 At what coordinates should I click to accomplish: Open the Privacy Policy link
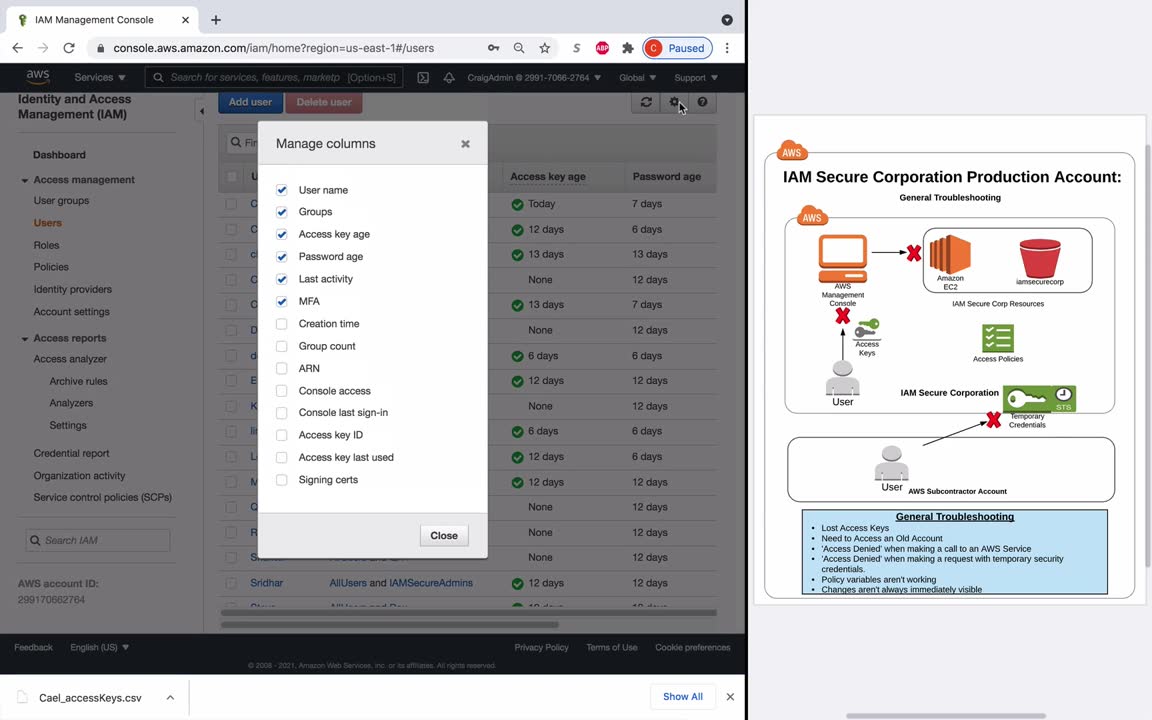click(541, 647)
